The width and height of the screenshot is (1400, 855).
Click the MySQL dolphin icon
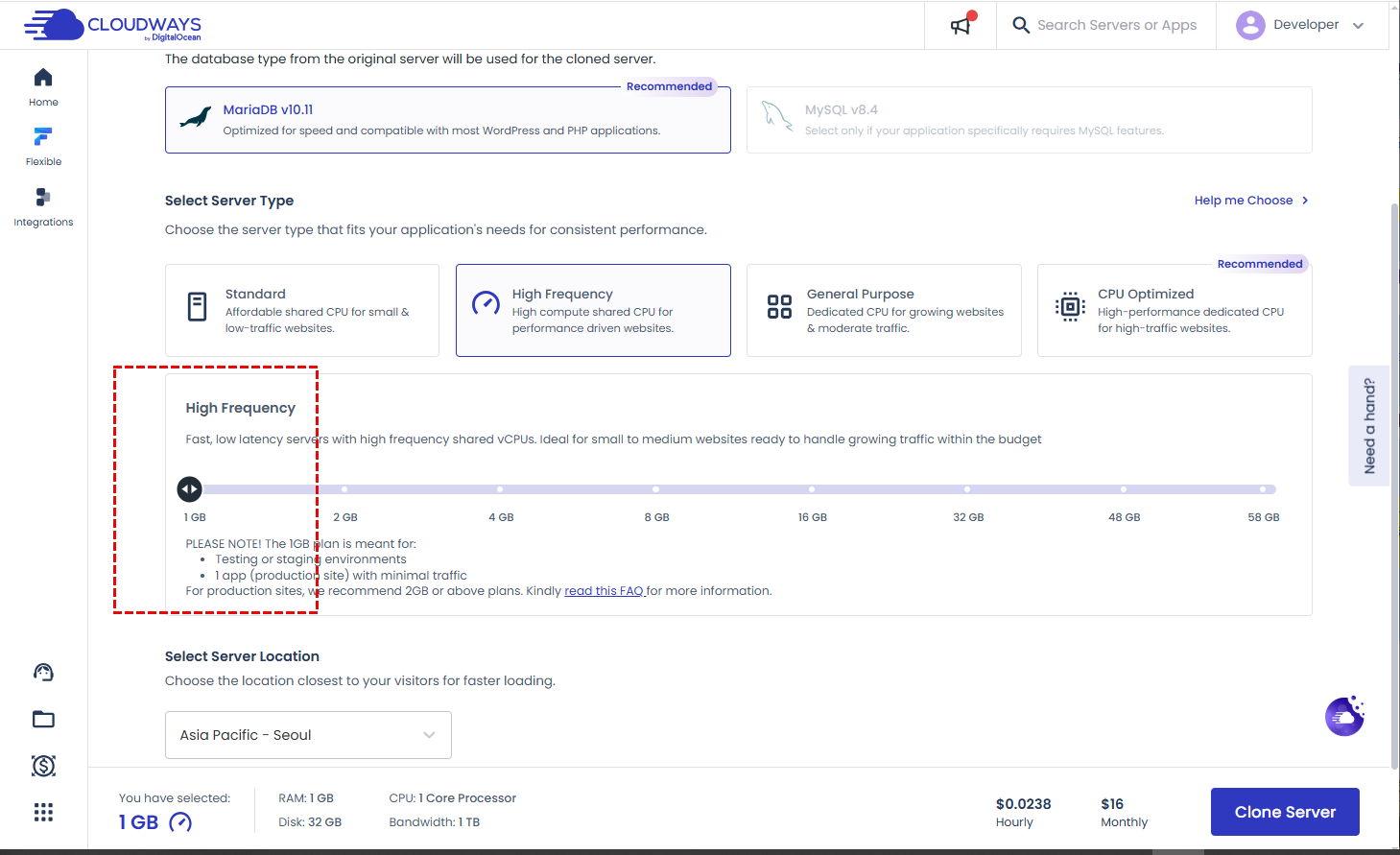click(777, 117)
